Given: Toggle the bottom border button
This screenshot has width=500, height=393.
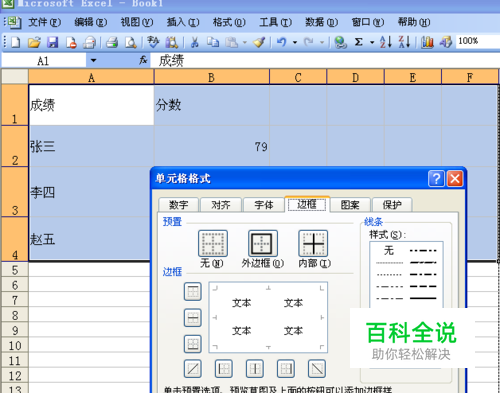Looking at the screenshot, I should coord(193,344).
